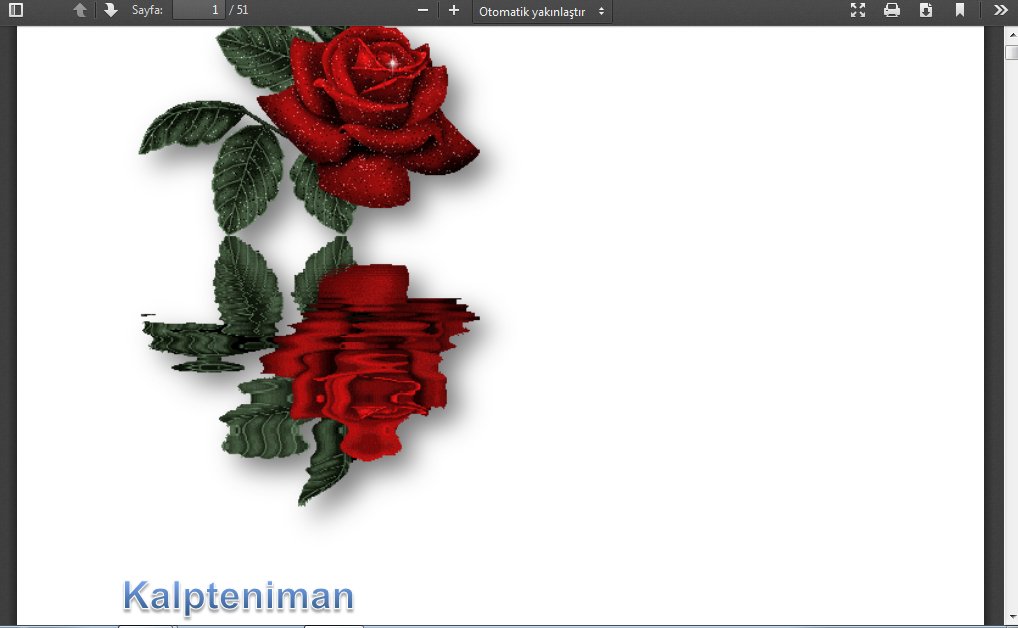
Task: Zoom in with the plus button
Action: coord(454,10)
